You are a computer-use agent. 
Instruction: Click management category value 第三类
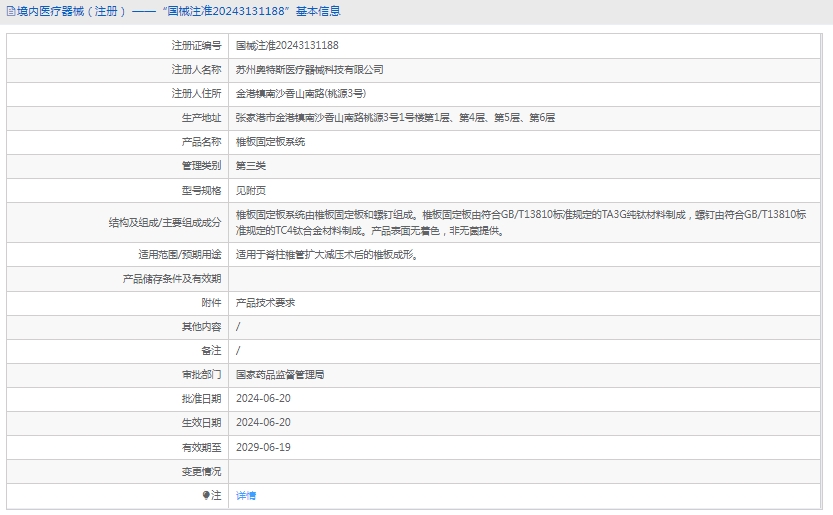(x=251, y=166)
